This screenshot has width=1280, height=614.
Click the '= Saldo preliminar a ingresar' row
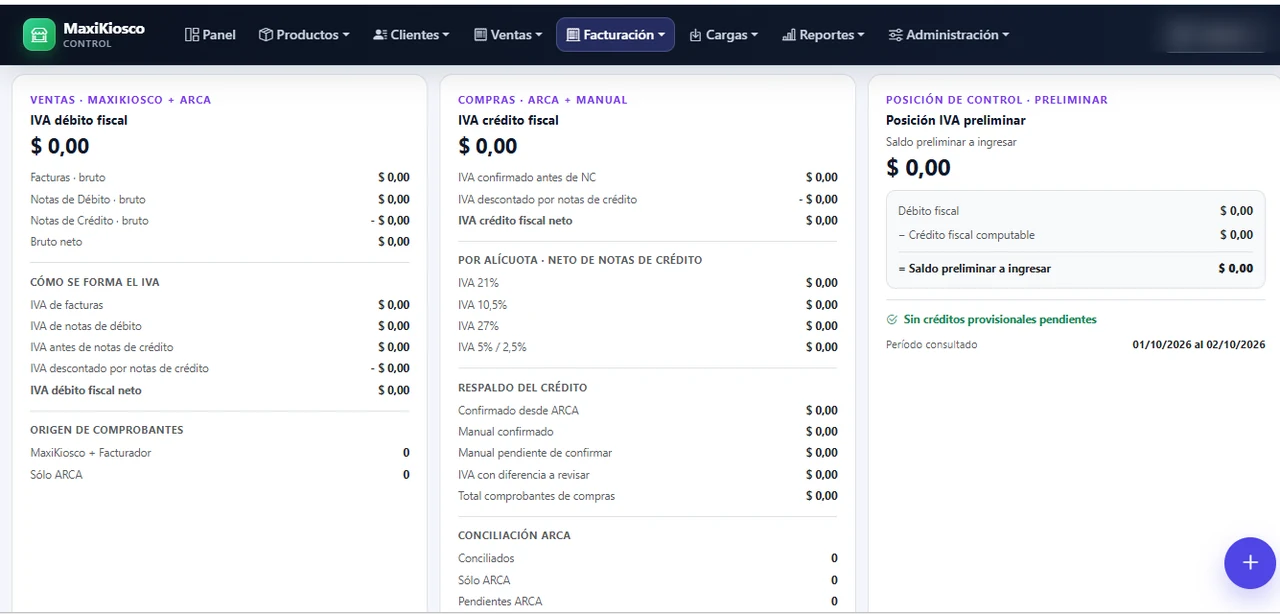coord(1075,268)
